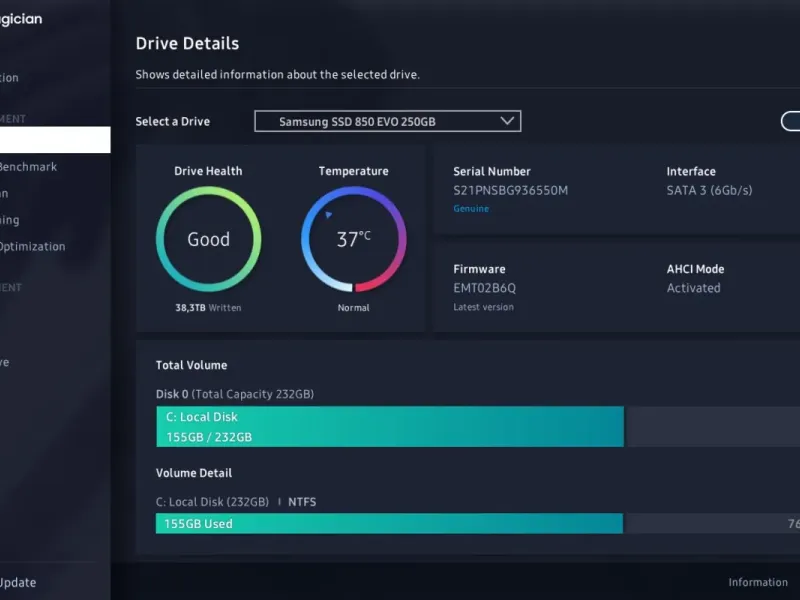This screenshot has width=800, height=600.
Task: Click the Interface label
Action: click(691, 171)
